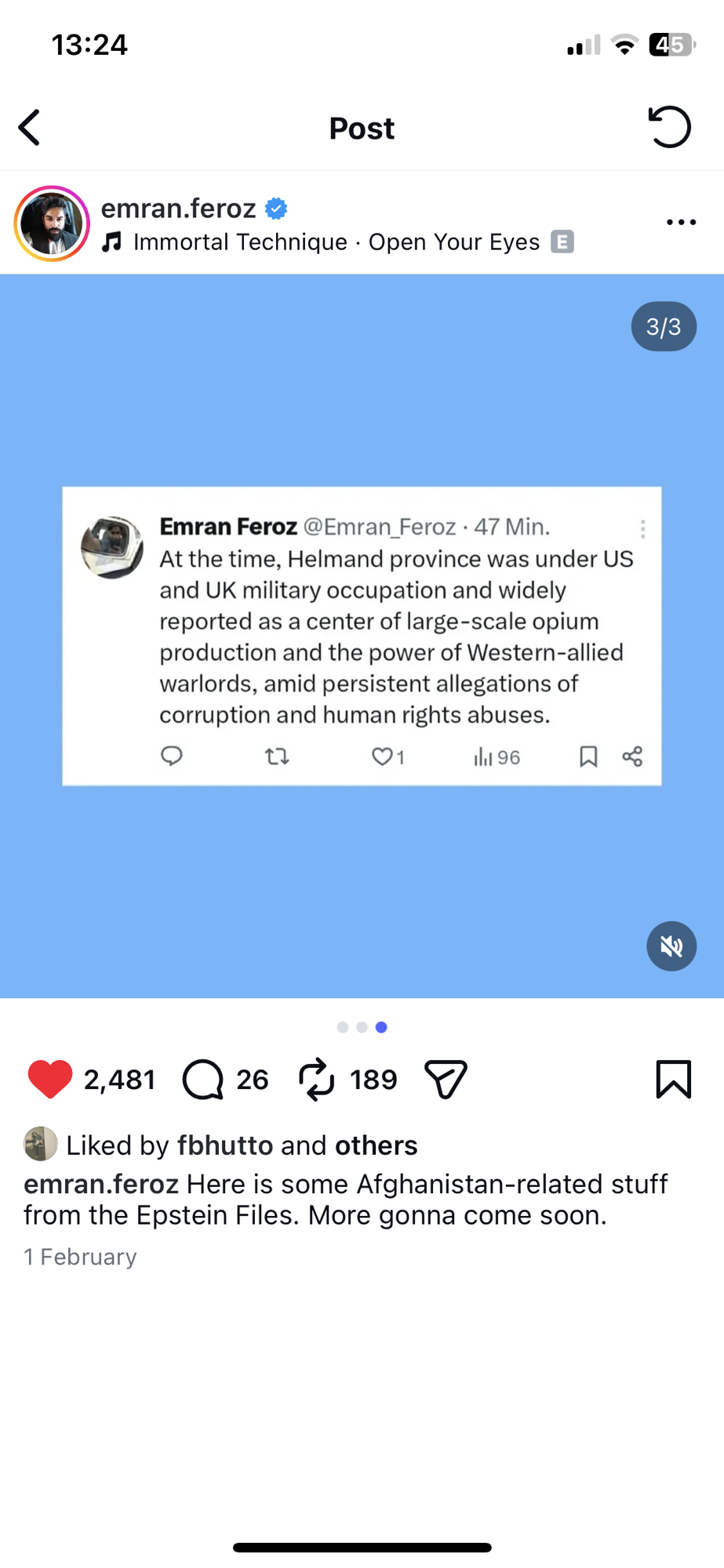Open the three-dot post options menu
The height and width of the screenshot is (1568, 724).
[x=681, y=223]
